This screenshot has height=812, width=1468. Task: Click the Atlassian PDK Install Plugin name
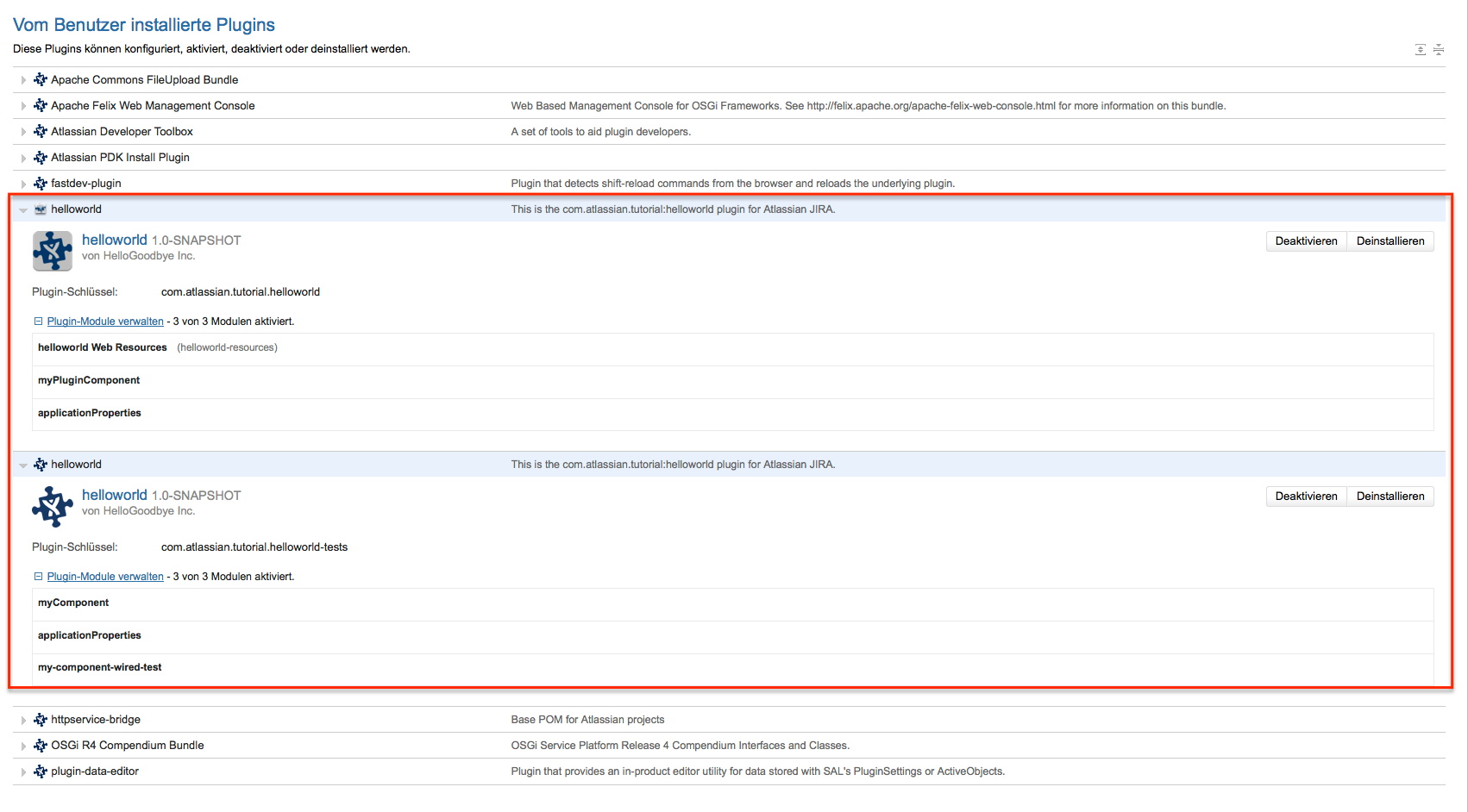pyautogui.click(x=120, y=157)
